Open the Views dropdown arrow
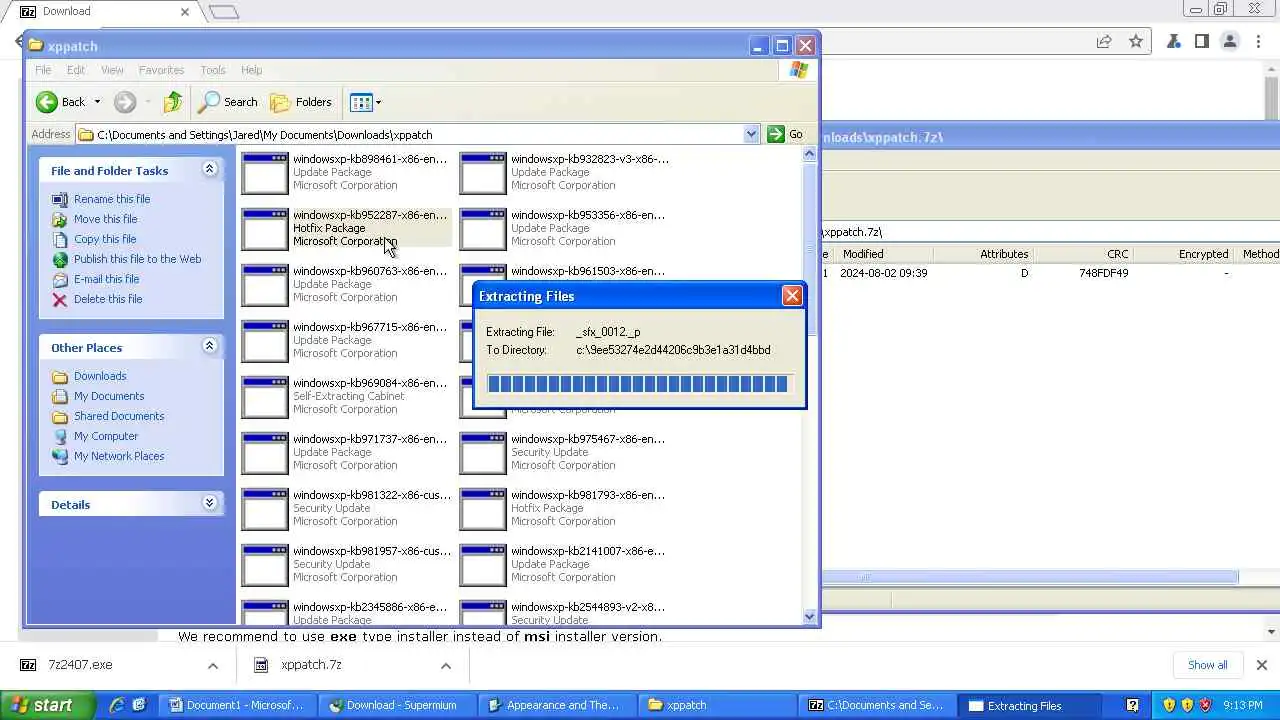1280x720 pixels. click(x=378, y=102)
